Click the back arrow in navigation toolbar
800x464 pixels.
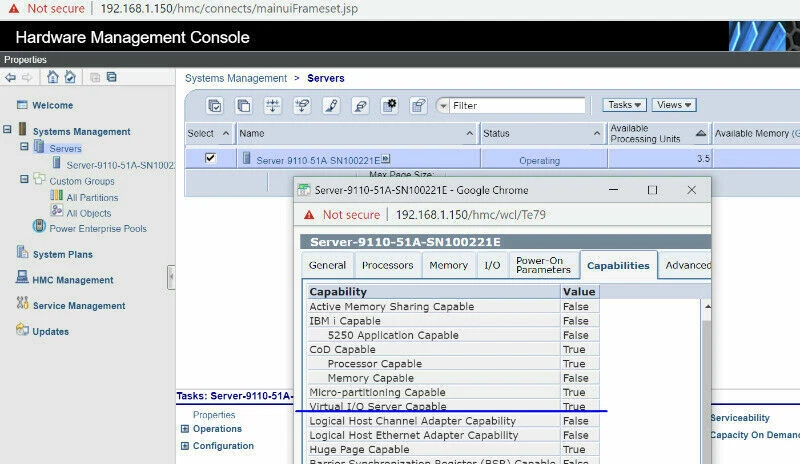(x=10, y=78)
